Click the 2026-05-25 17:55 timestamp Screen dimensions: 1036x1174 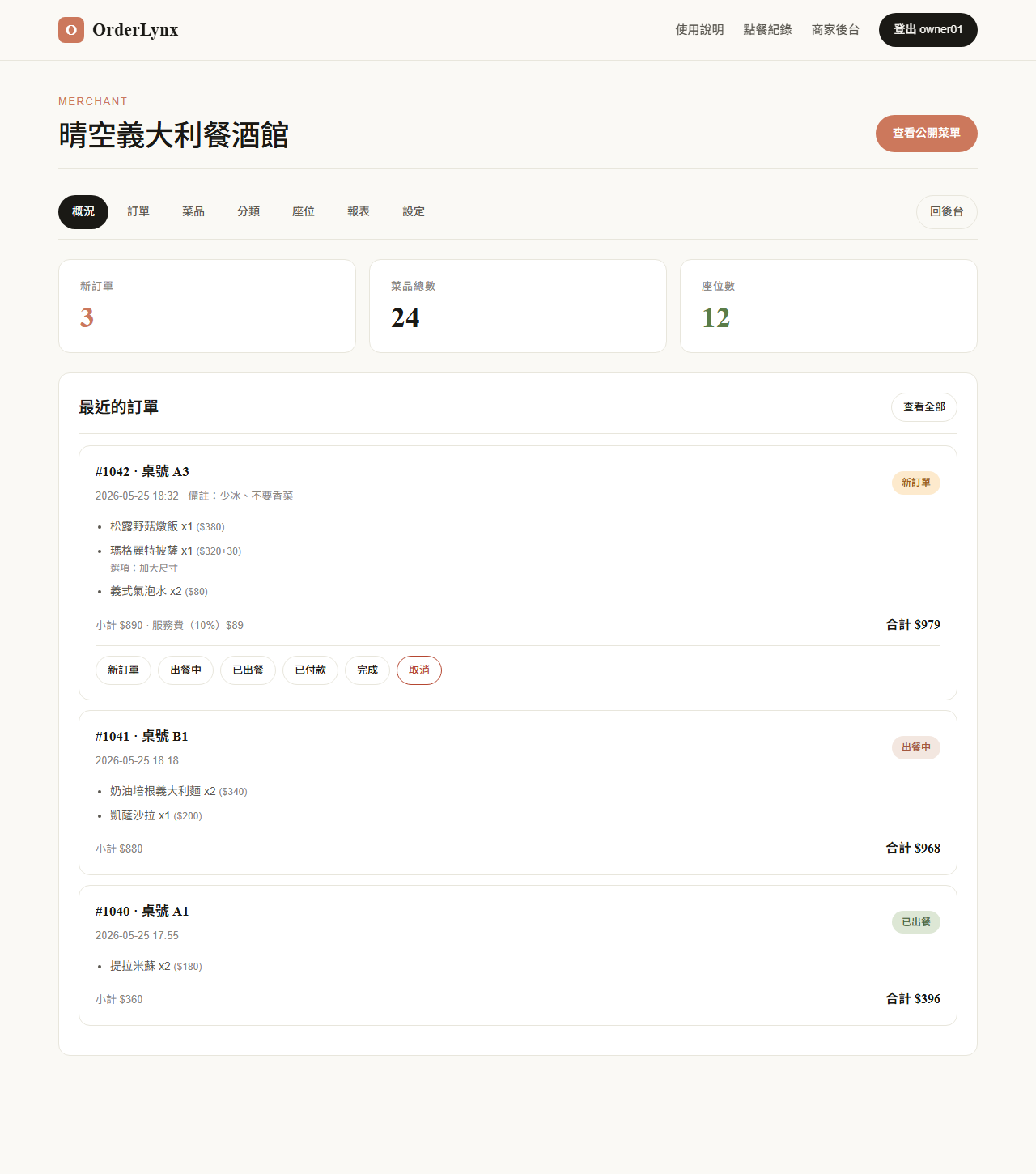tap(137, 936)
